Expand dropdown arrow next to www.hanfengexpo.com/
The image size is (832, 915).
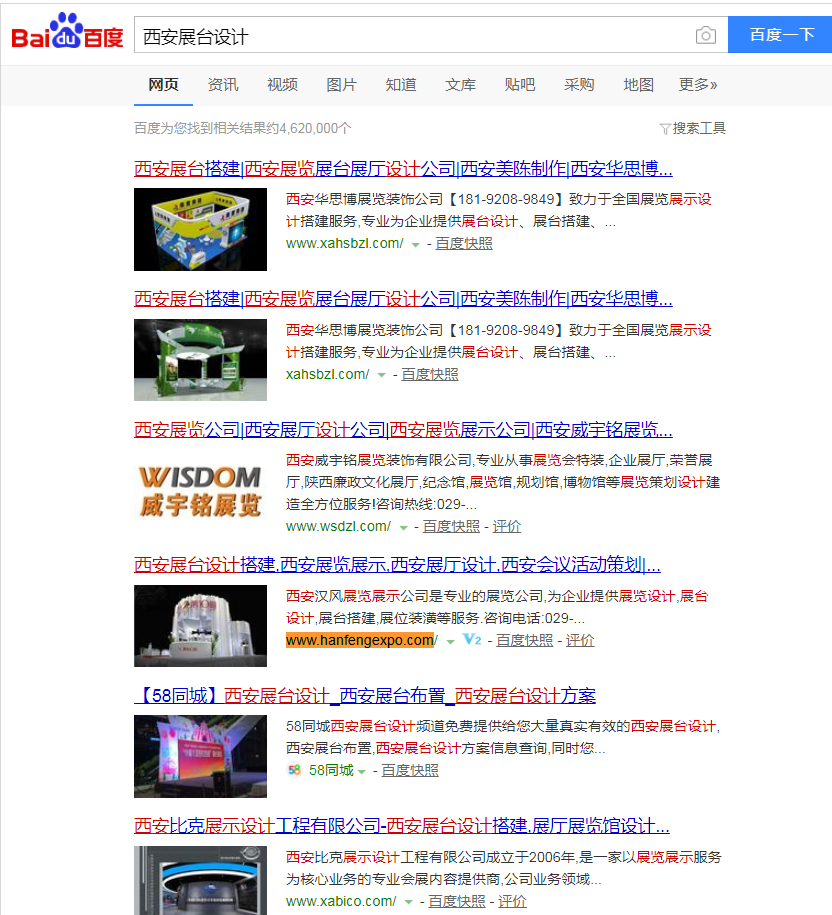450,642
